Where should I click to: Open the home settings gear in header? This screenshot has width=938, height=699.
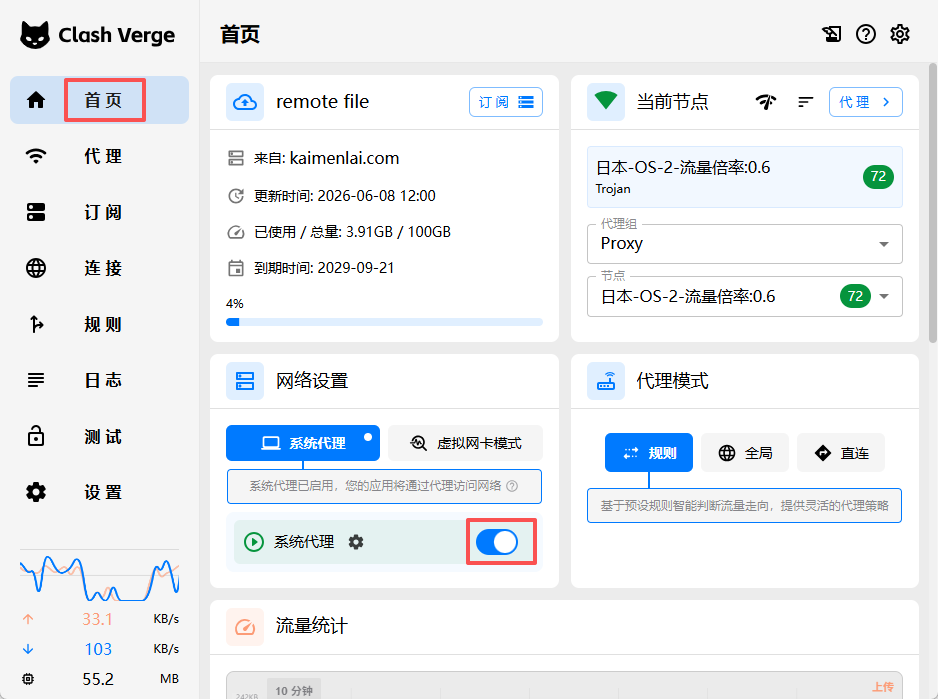(900, 34)
